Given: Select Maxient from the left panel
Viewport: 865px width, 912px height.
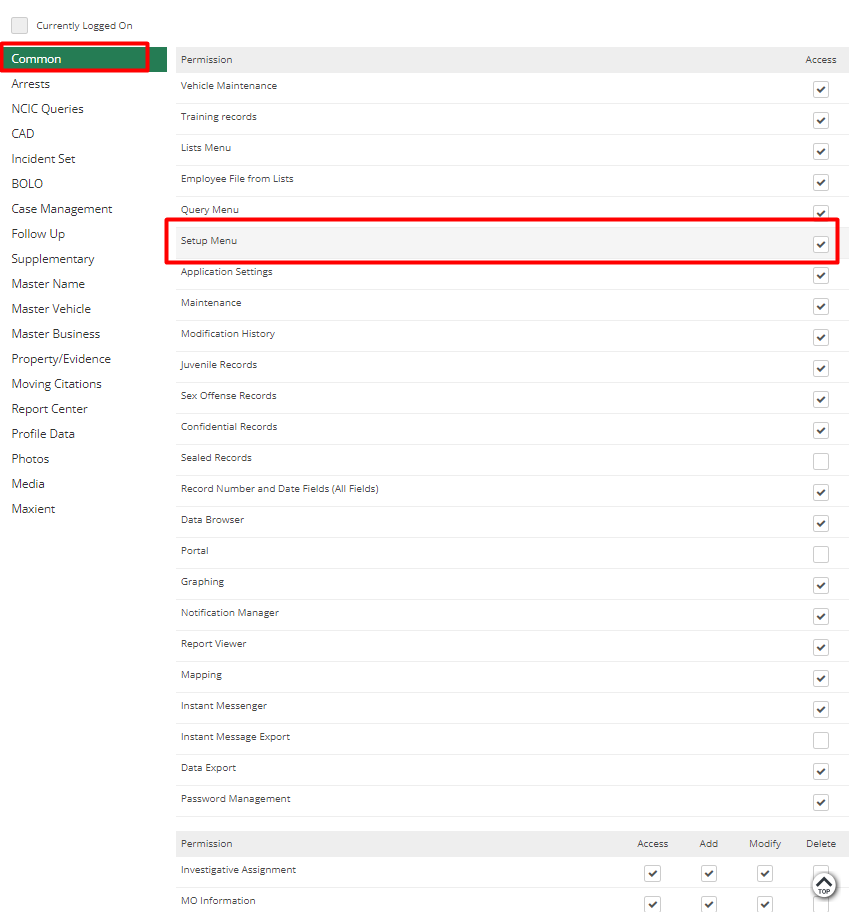Looking at the screenshot, I should coord(33,508).
